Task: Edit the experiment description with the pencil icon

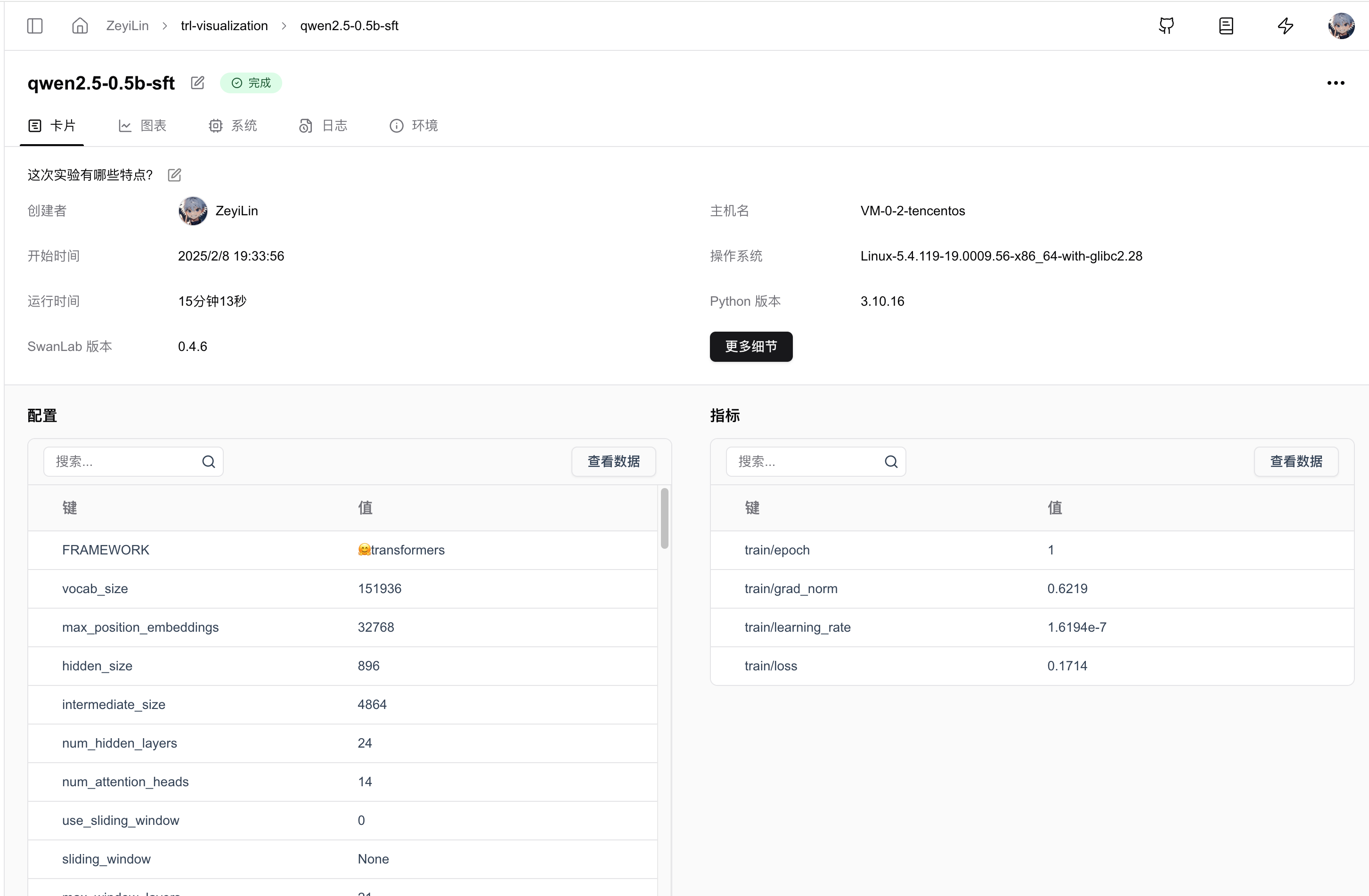Action: pos(174,175)
